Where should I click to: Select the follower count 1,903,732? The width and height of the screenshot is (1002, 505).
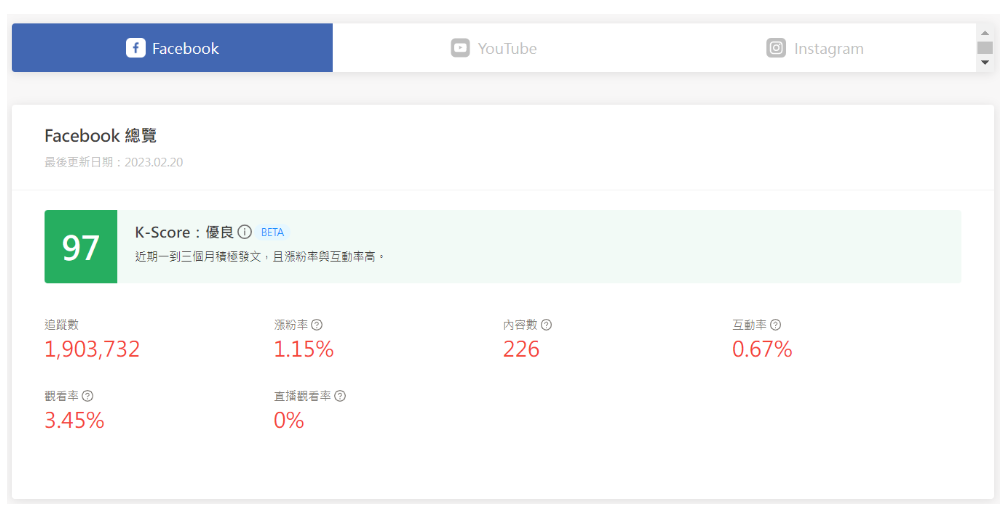[92, 349]
